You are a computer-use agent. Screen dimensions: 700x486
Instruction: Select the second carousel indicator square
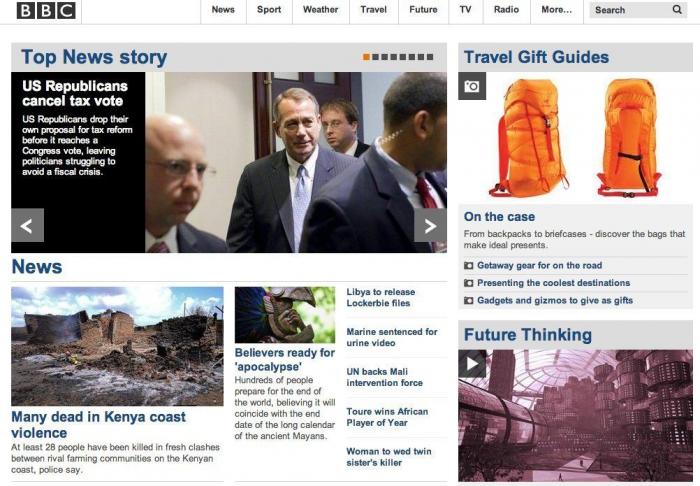(375, 57)
